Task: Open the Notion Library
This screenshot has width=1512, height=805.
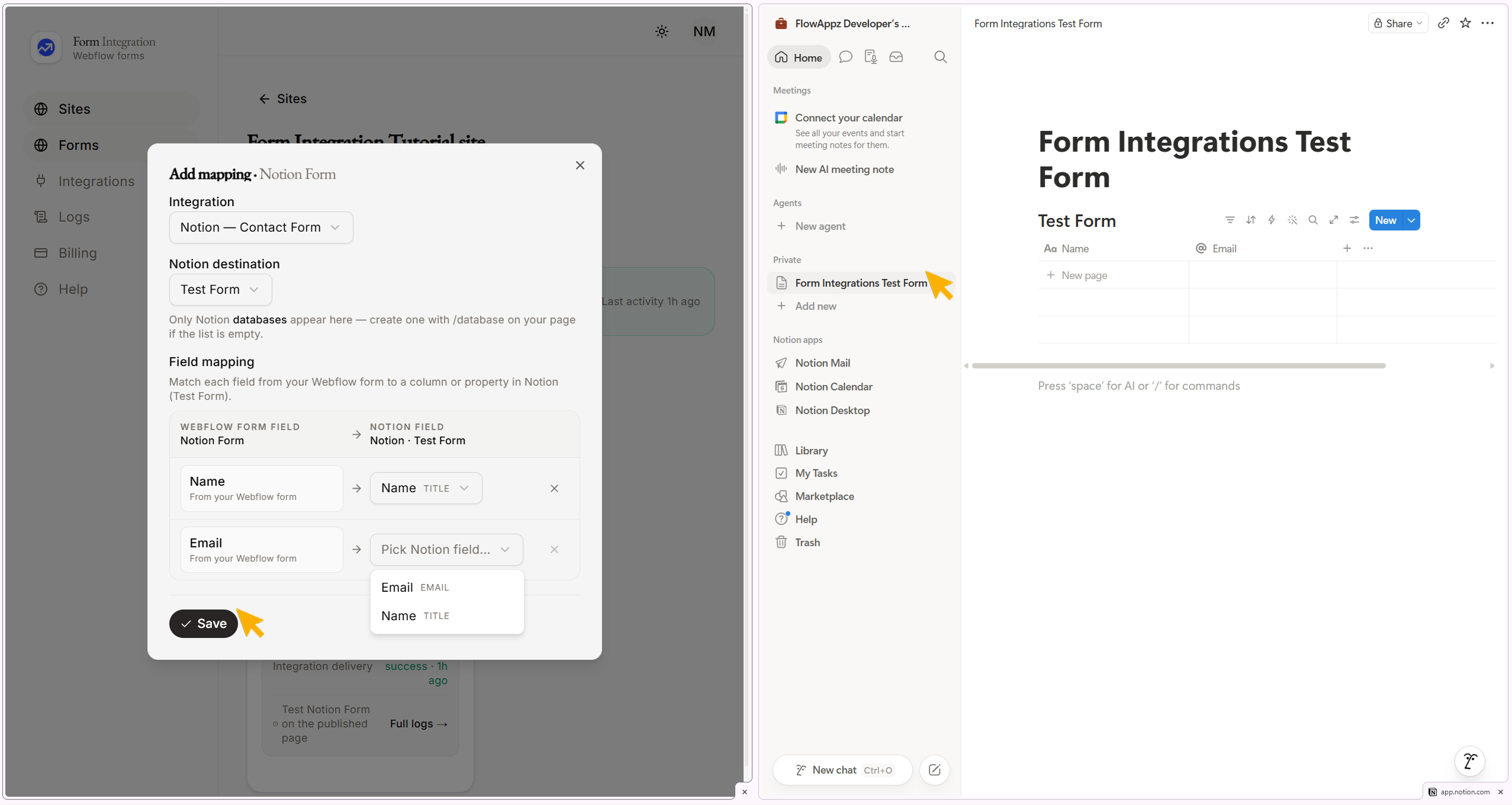Action: [x=861, y=451]
